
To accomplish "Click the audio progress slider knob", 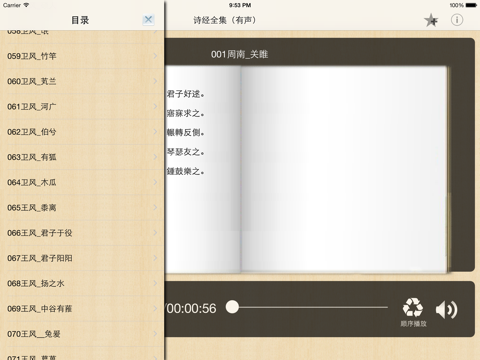I will coord(232,307).
